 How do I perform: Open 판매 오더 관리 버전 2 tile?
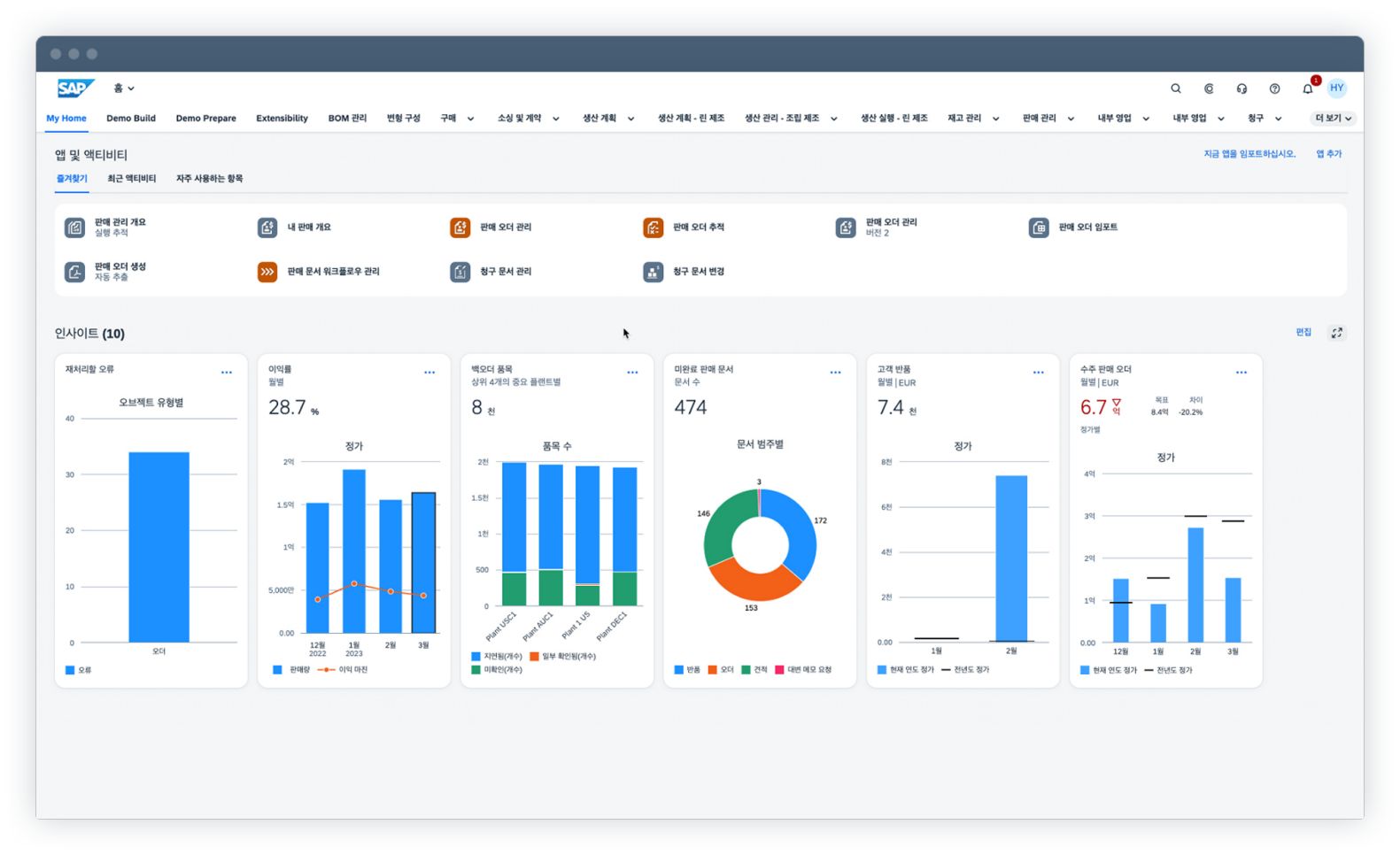878,227
